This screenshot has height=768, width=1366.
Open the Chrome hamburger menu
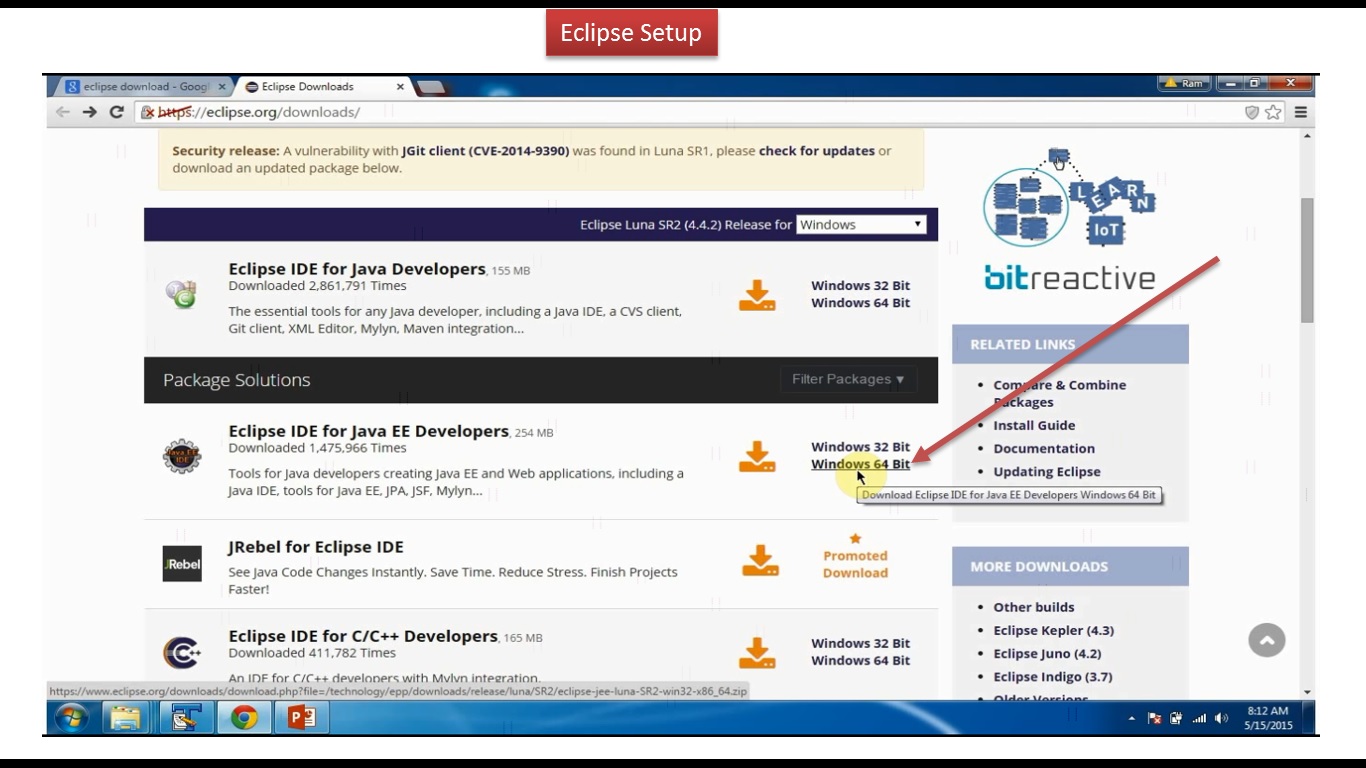[1301, 112]
